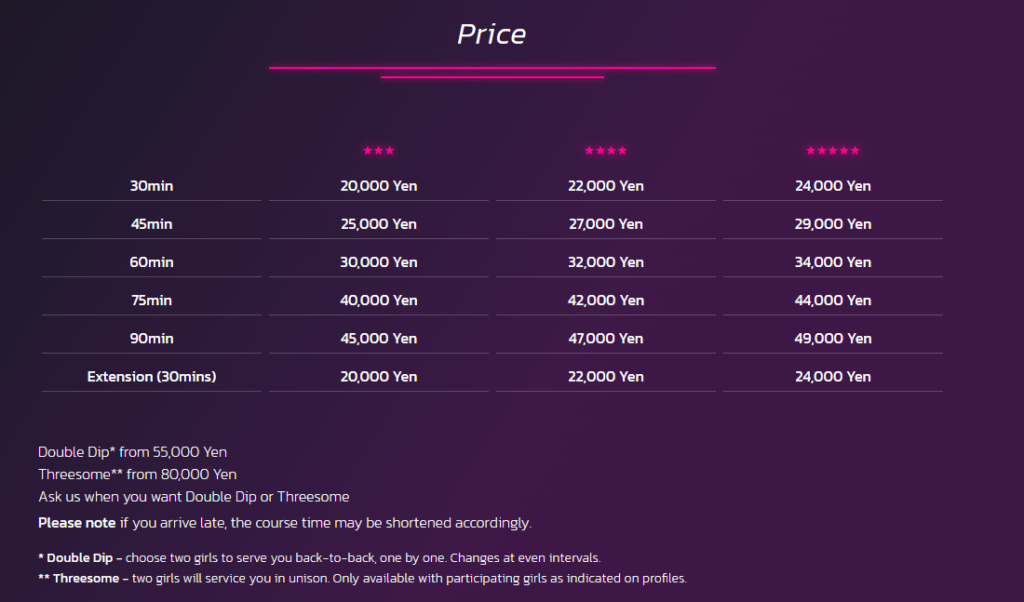Image resolution: width=1024 pixels, height=602 pixels.
Task: Click the Threesome from 80,000 Yen text
Action: 137,474
